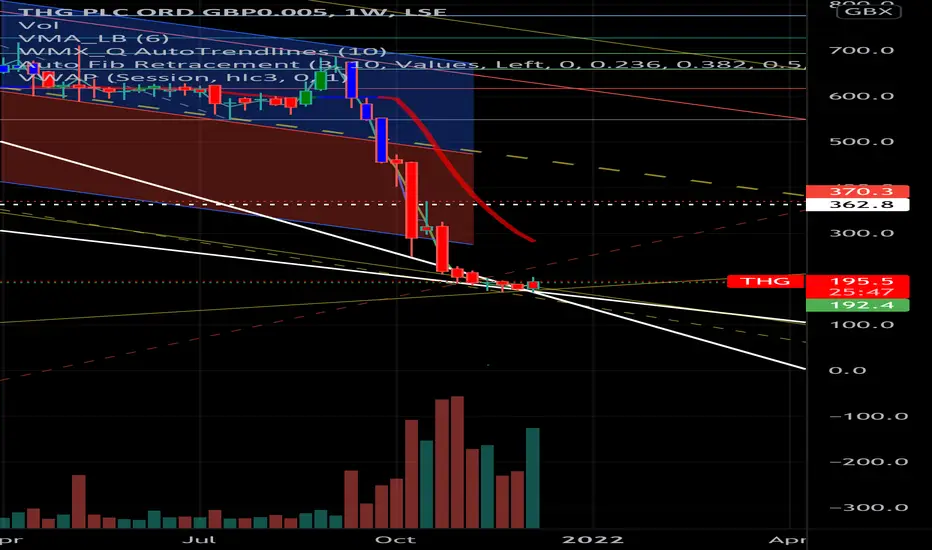Screen dimensions: 932x550
Task: Select the VMA_LB (6) indicator legend
Action: pos(93,39)
